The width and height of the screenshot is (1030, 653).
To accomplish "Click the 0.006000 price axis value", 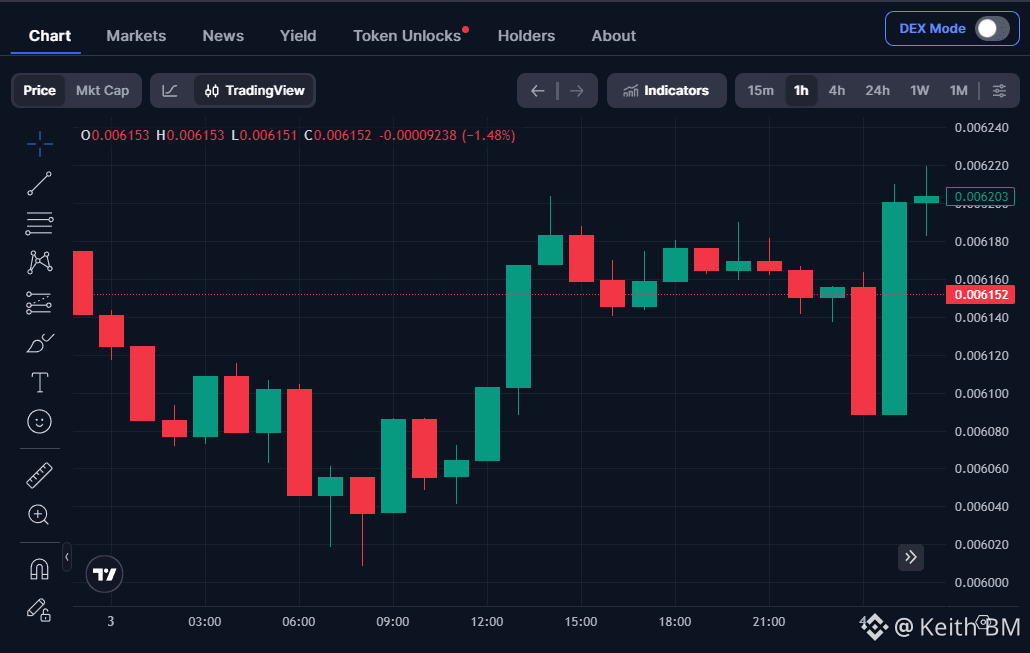I will click(981, 583).
